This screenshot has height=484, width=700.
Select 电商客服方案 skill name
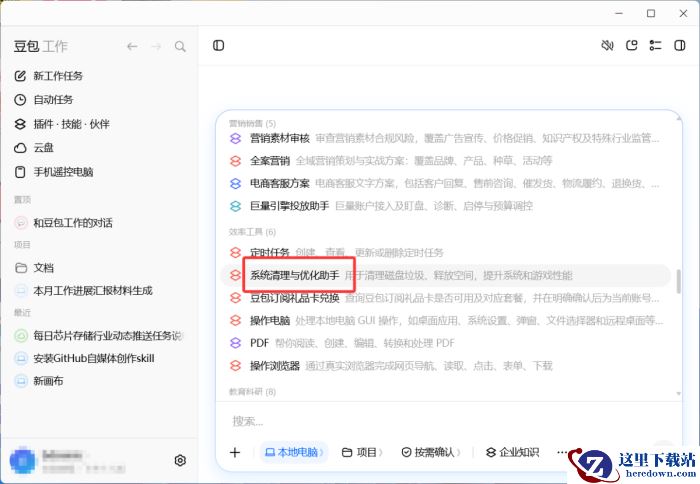279,184
